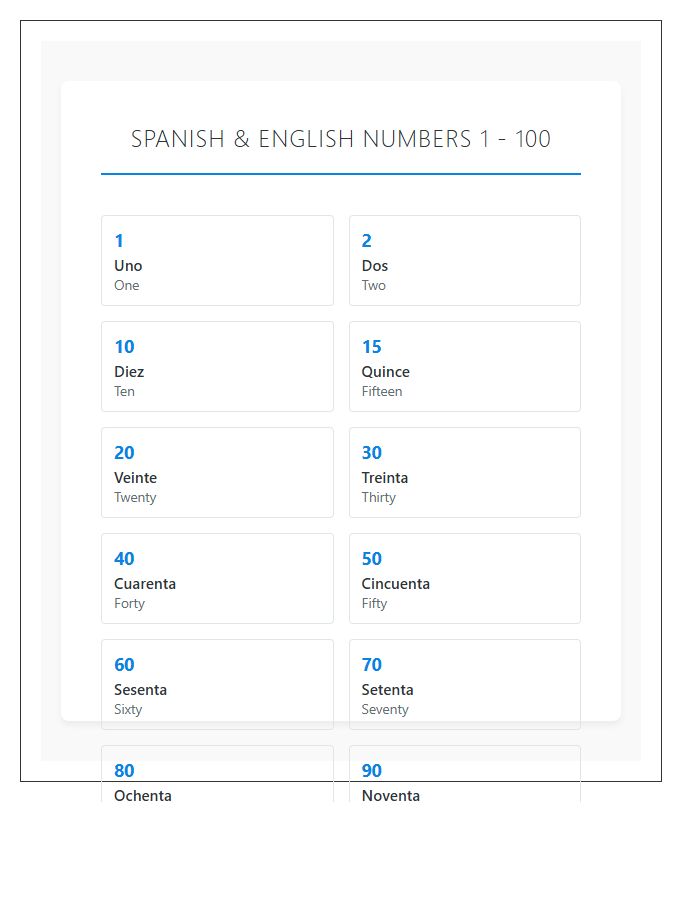Click the English word 'Thirty'
Screen dimensions: 700x900
[379, 498]
